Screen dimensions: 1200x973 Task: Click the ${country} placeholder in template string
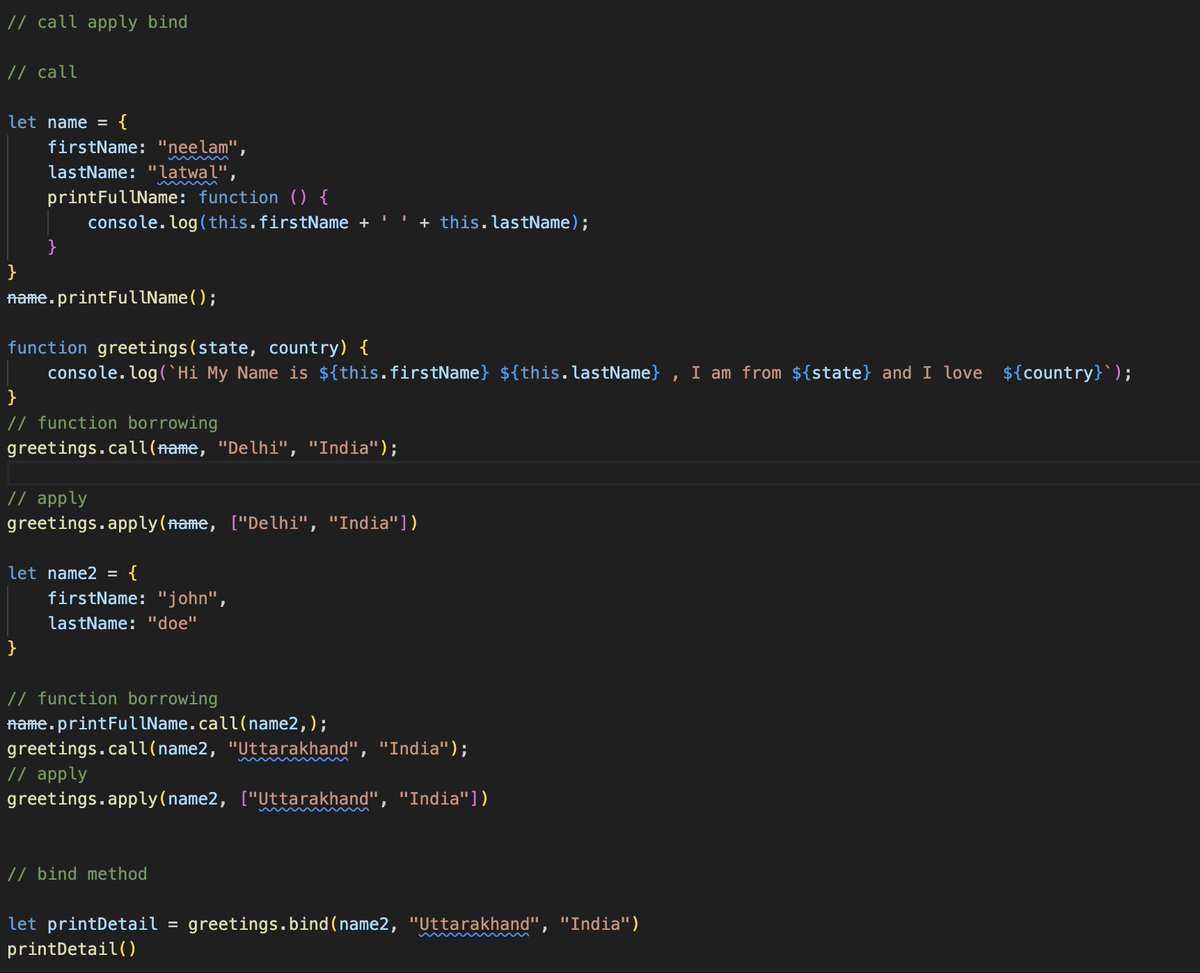1052,372
